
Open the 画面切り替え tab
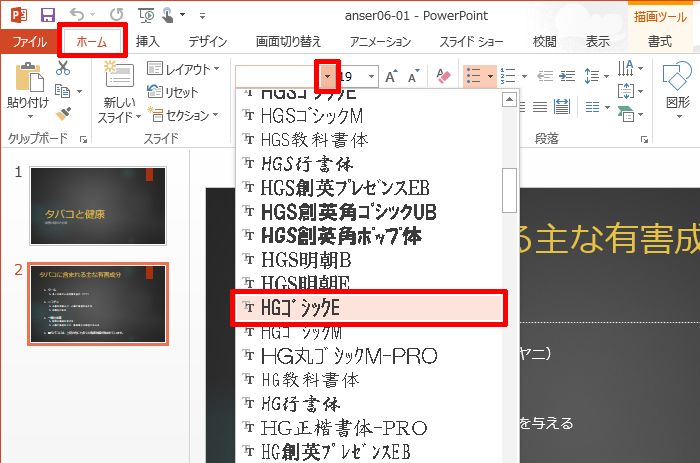pos(288,42)
